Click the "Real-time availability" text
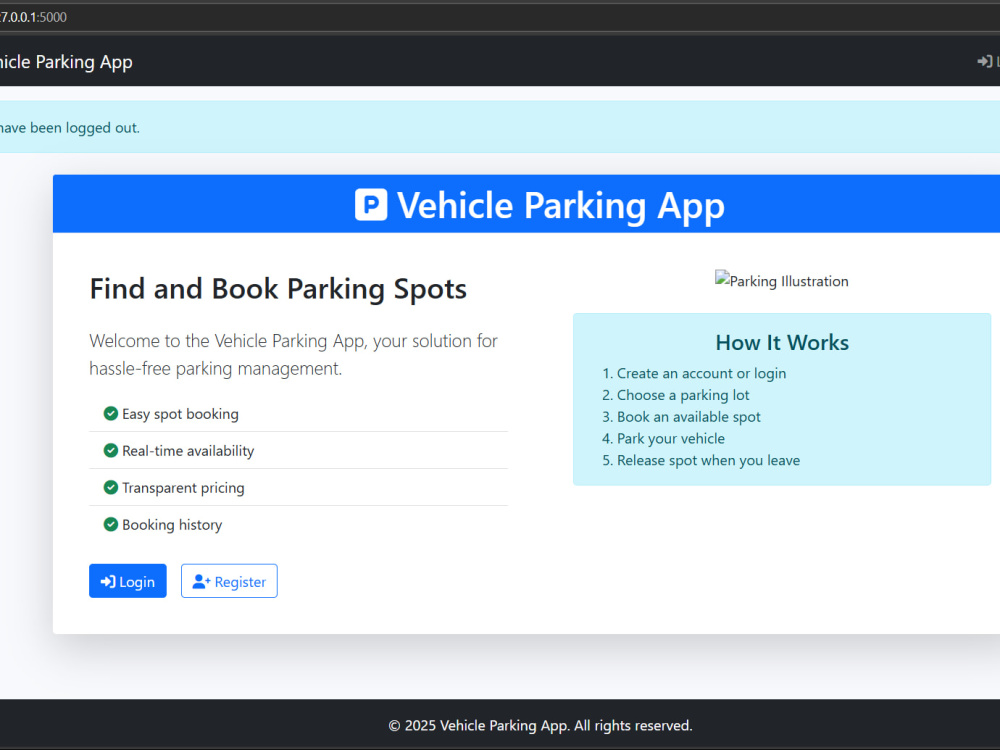Viewport: 1000px width, 750px height. [188, 451]
